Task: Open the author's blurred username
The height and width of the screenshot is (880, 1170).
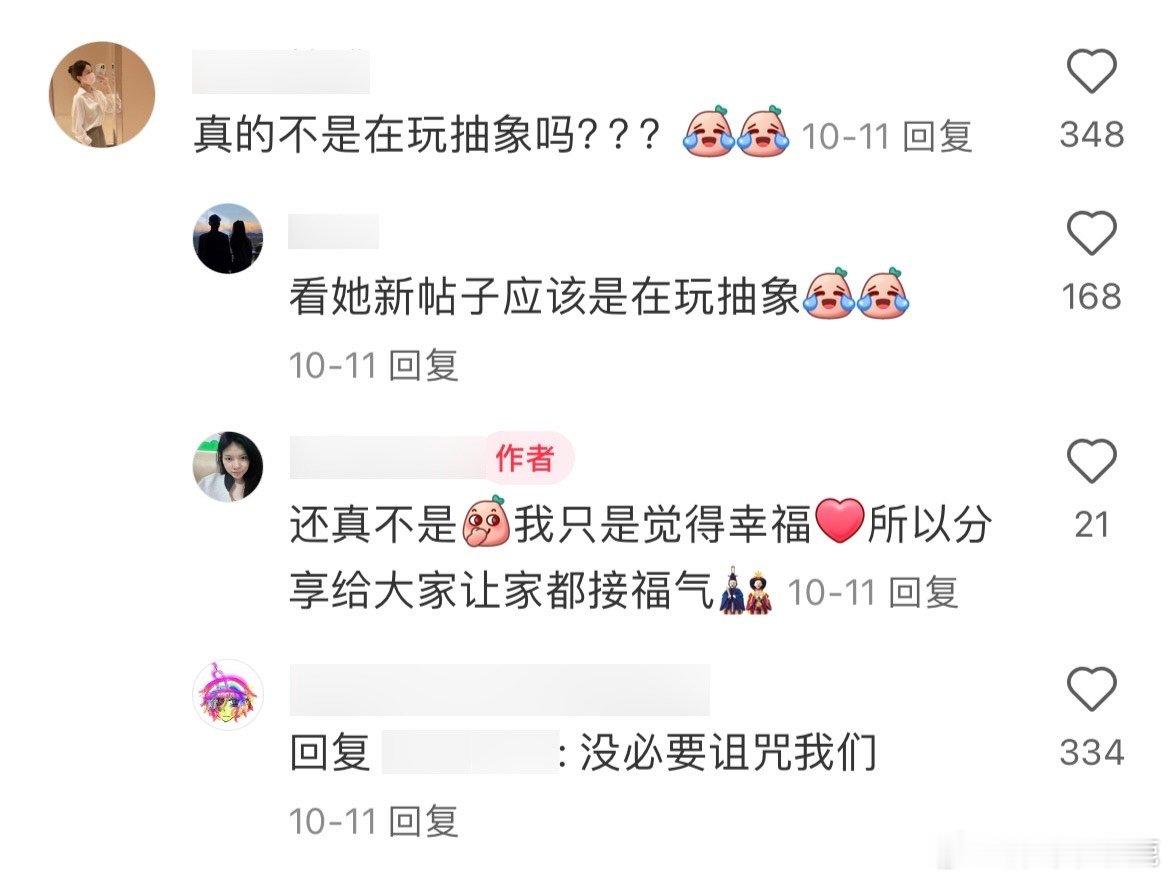Action: coord(387,458)
